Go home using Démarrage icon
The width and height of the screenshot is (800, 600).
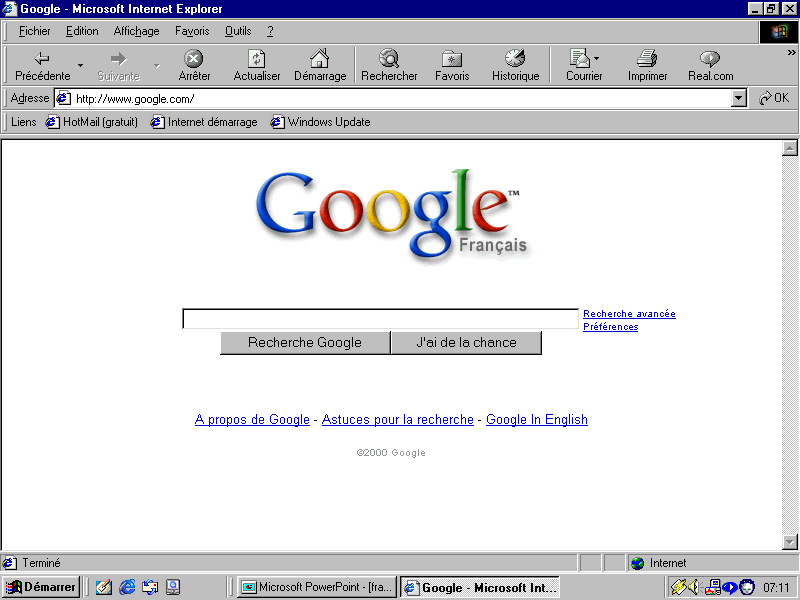pos(319,59)
